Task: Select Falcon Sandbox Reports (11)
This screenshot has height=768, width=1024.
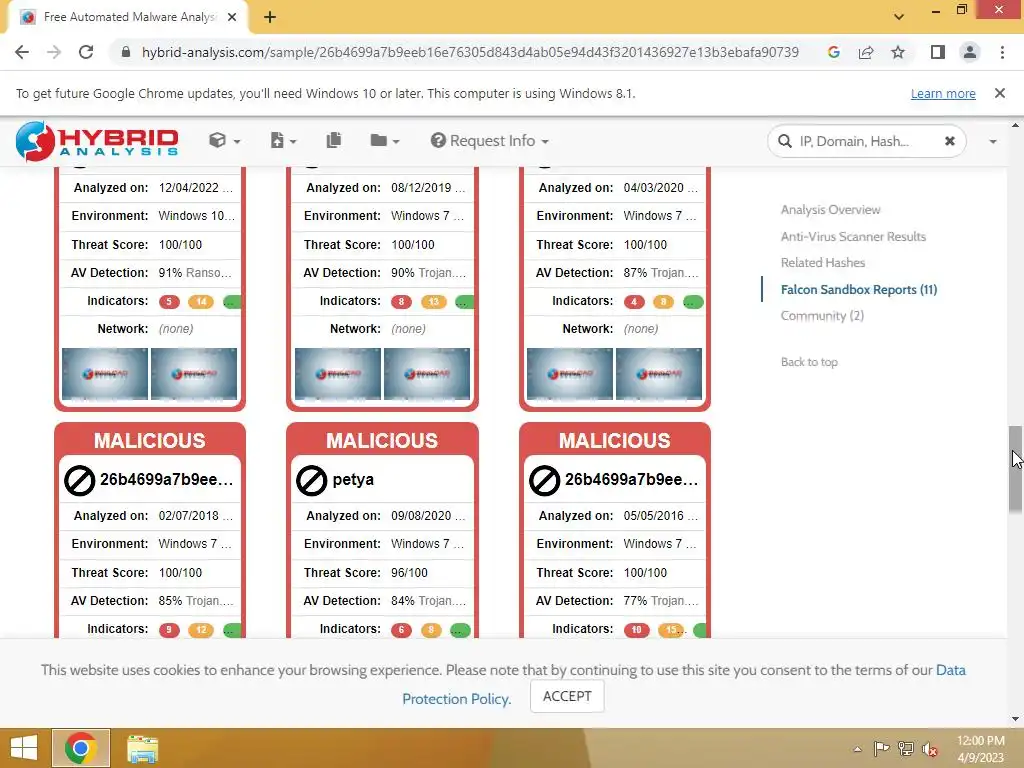Action: 859,289
